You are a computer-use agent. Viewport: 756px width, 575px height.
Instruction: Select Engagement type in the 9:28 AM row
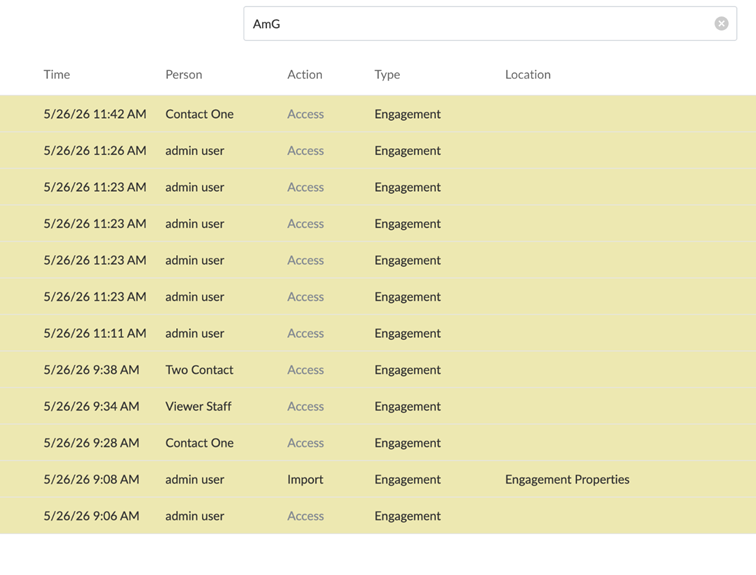coord(407,443)
